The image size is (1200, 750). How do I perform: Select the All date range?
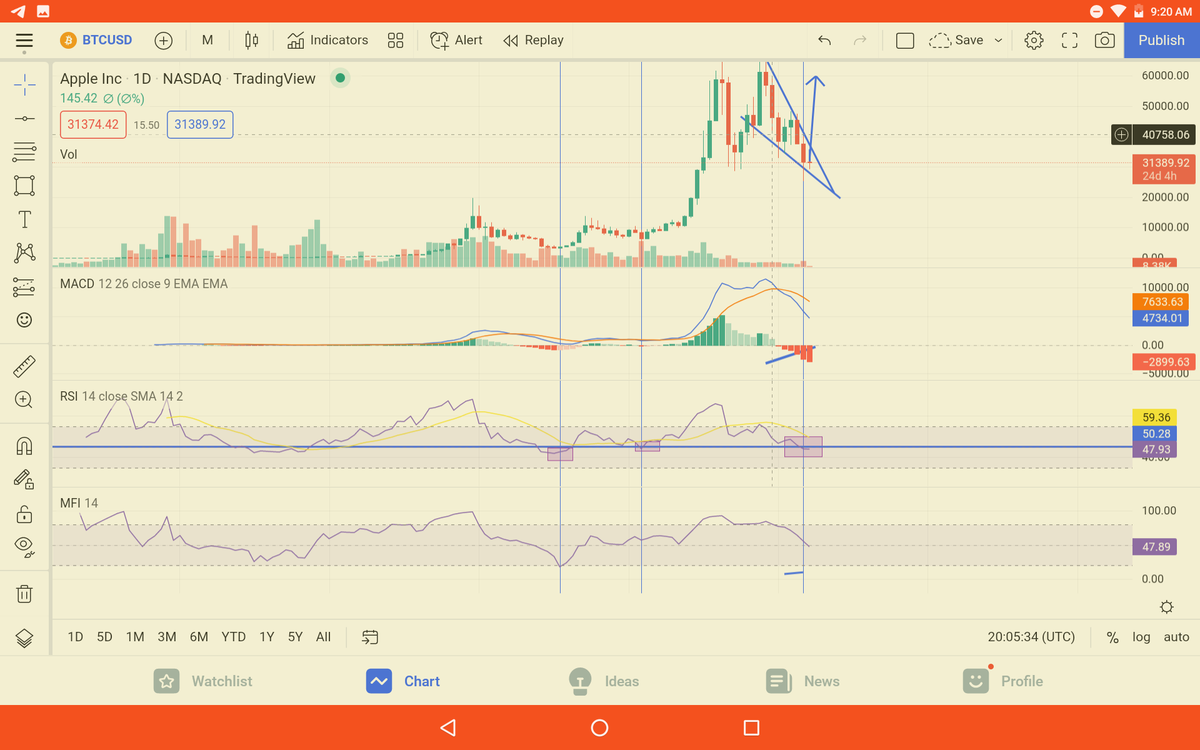pos(323,637)
